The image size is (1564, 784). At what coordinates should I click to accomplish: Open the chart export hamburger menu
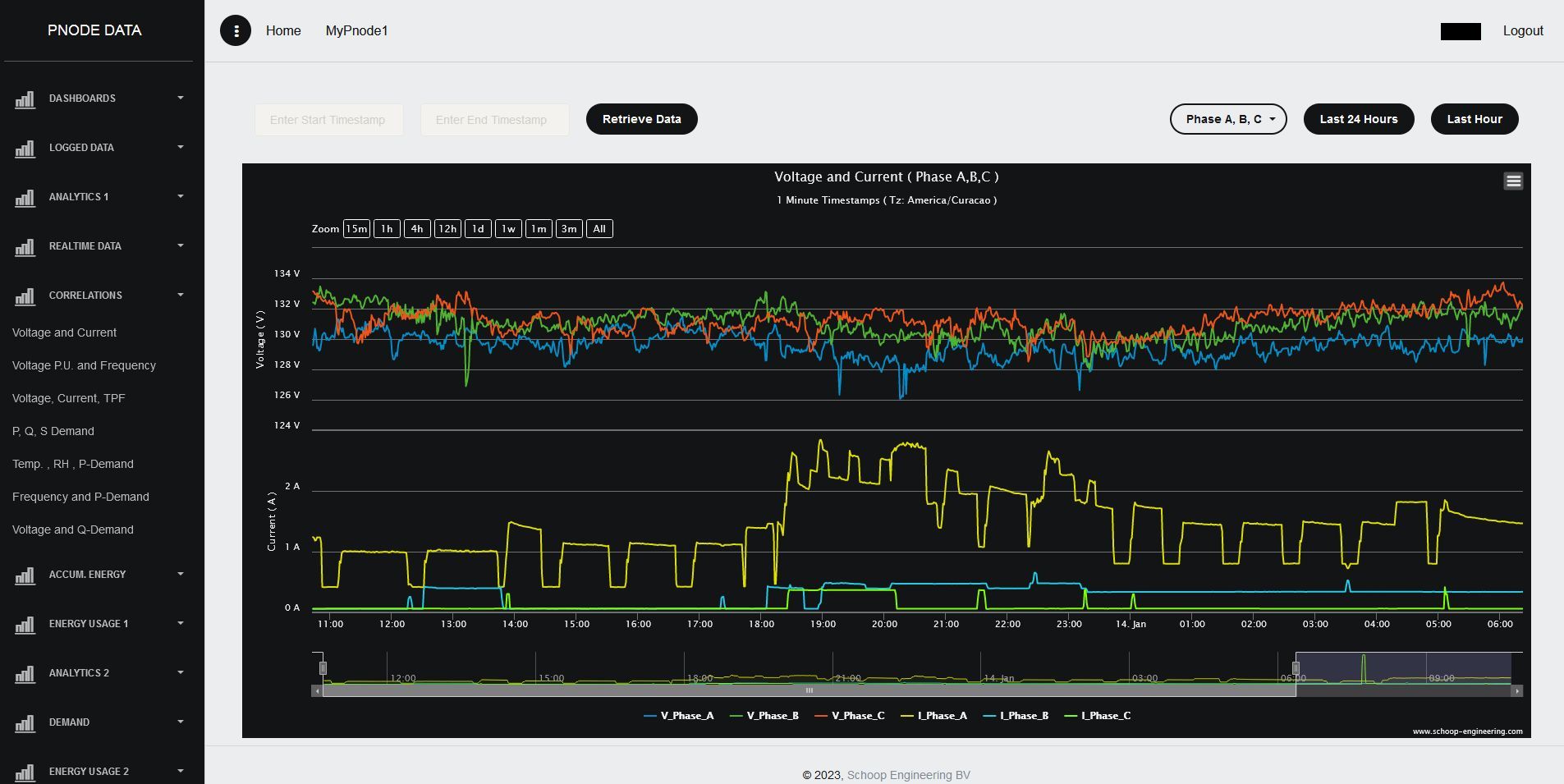point(1513,181)
